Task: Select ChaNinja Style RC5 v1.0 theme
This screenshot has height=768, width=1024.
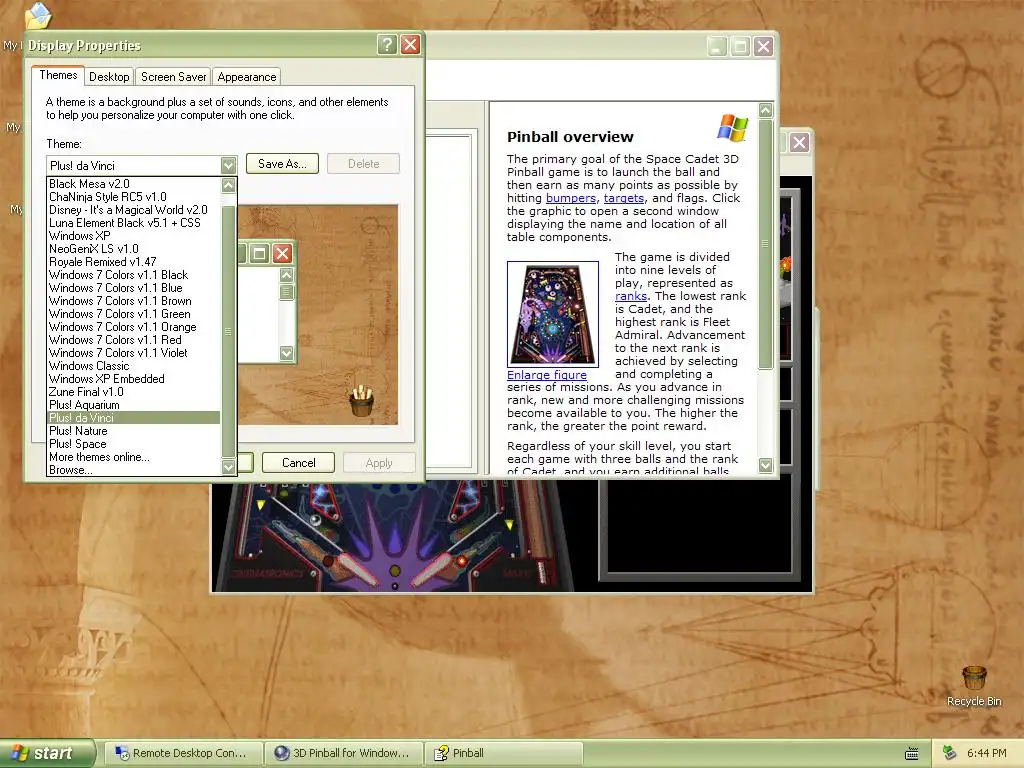Action: [x=134, y=197]
